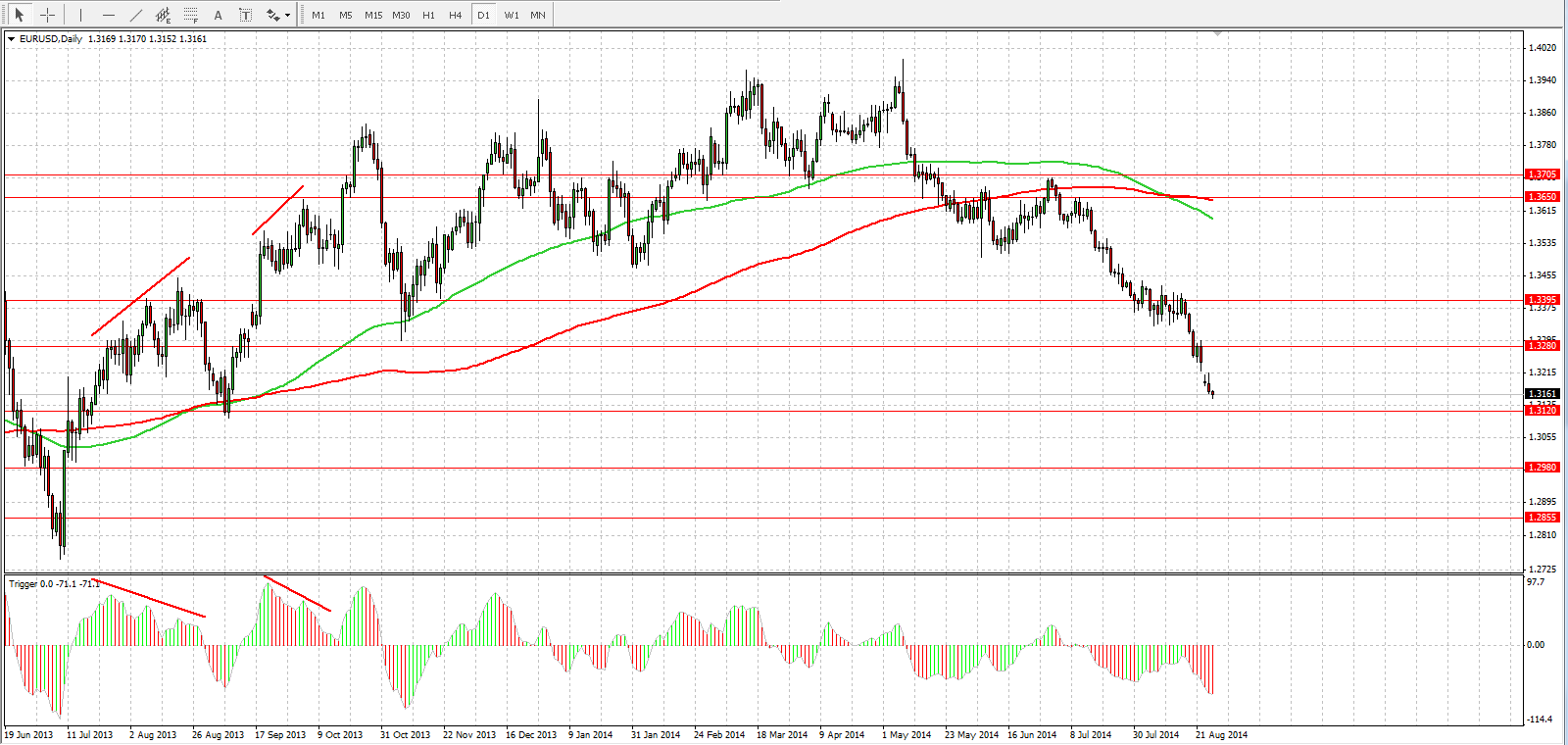Click the 21 Aug 2014 date label
This screenshot has width=1568, height=745.
pos(1221,734)
